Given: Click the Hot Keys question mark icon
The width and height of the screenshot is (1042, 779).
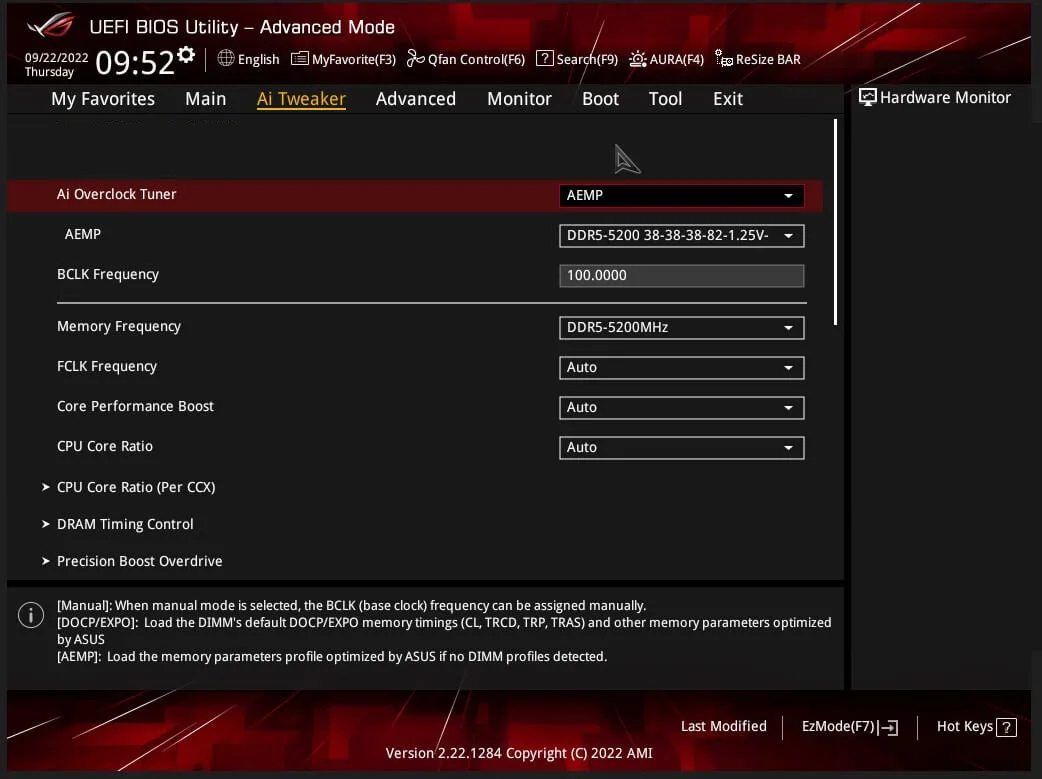Looking at the screenshot, I should point(1006,727).
